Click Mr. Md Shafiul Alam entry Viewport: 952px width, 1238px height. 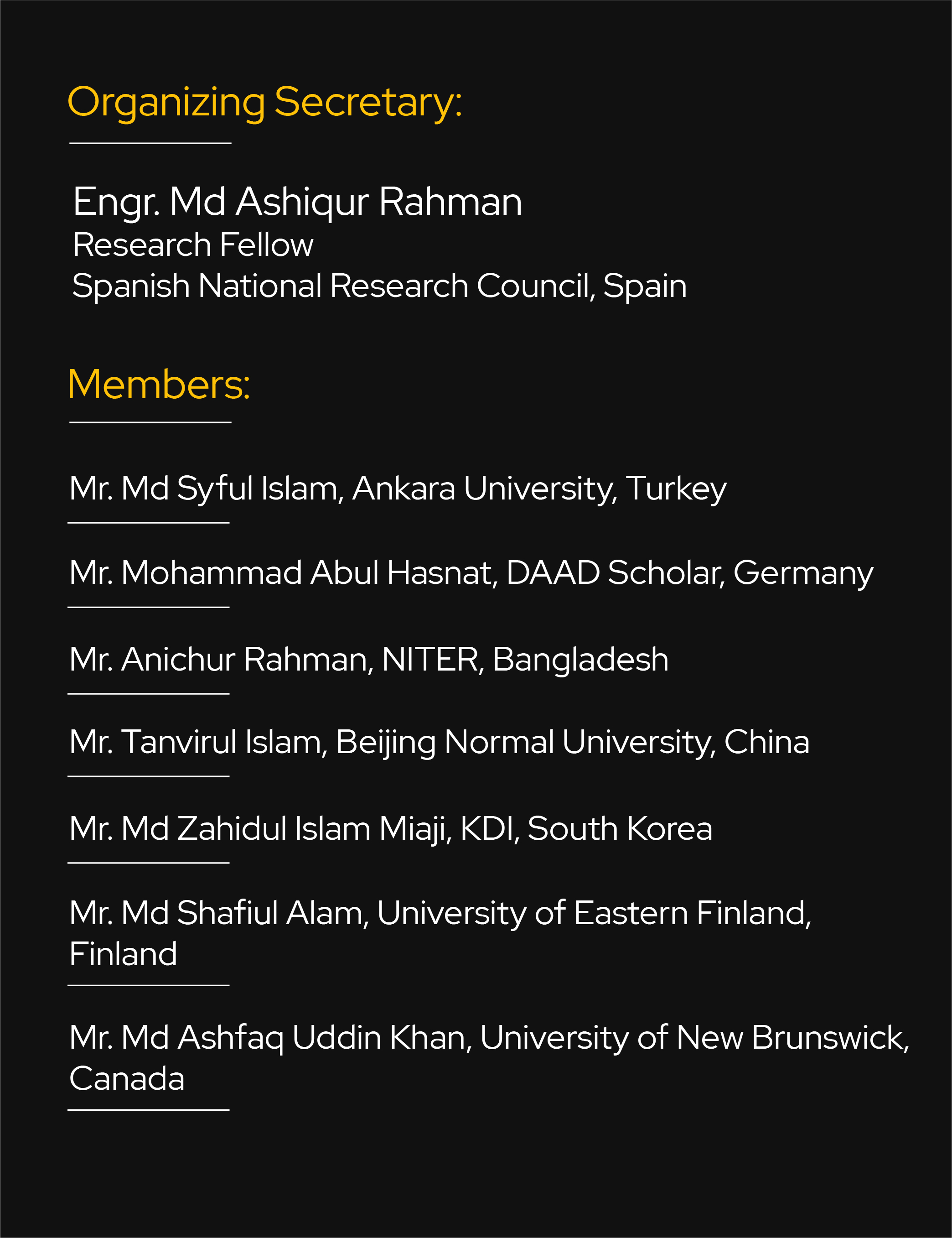tap(440, 913)
